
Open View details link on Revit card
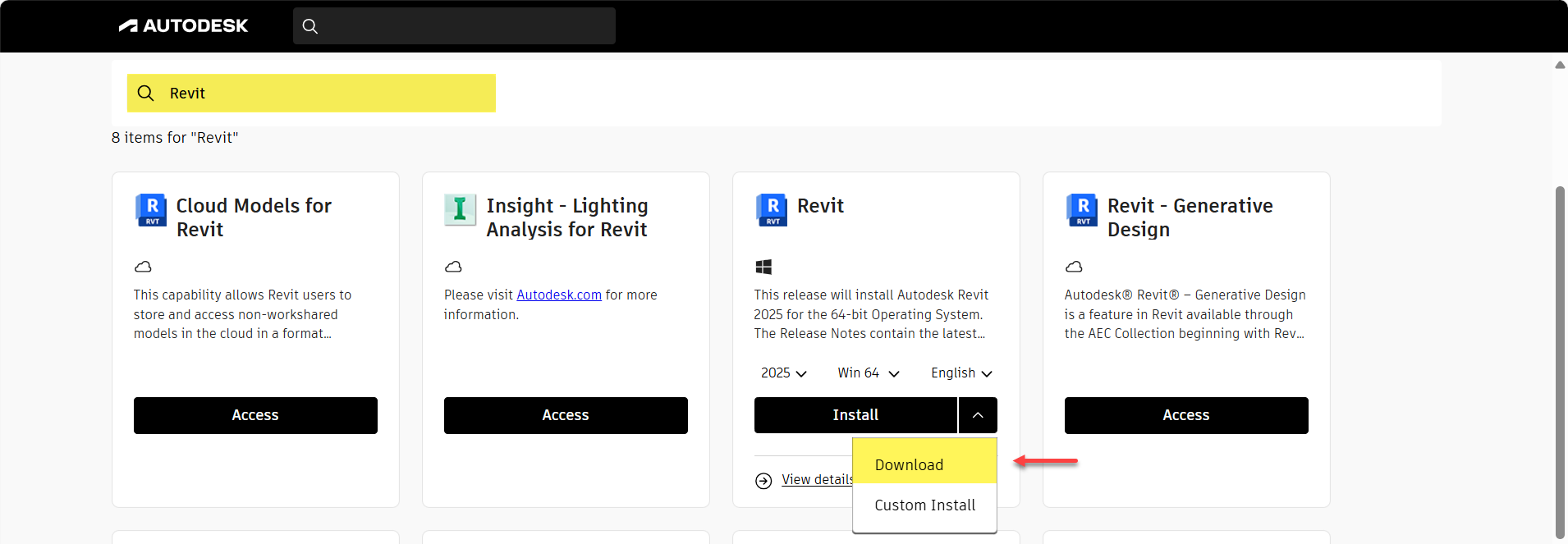(817, 480)
